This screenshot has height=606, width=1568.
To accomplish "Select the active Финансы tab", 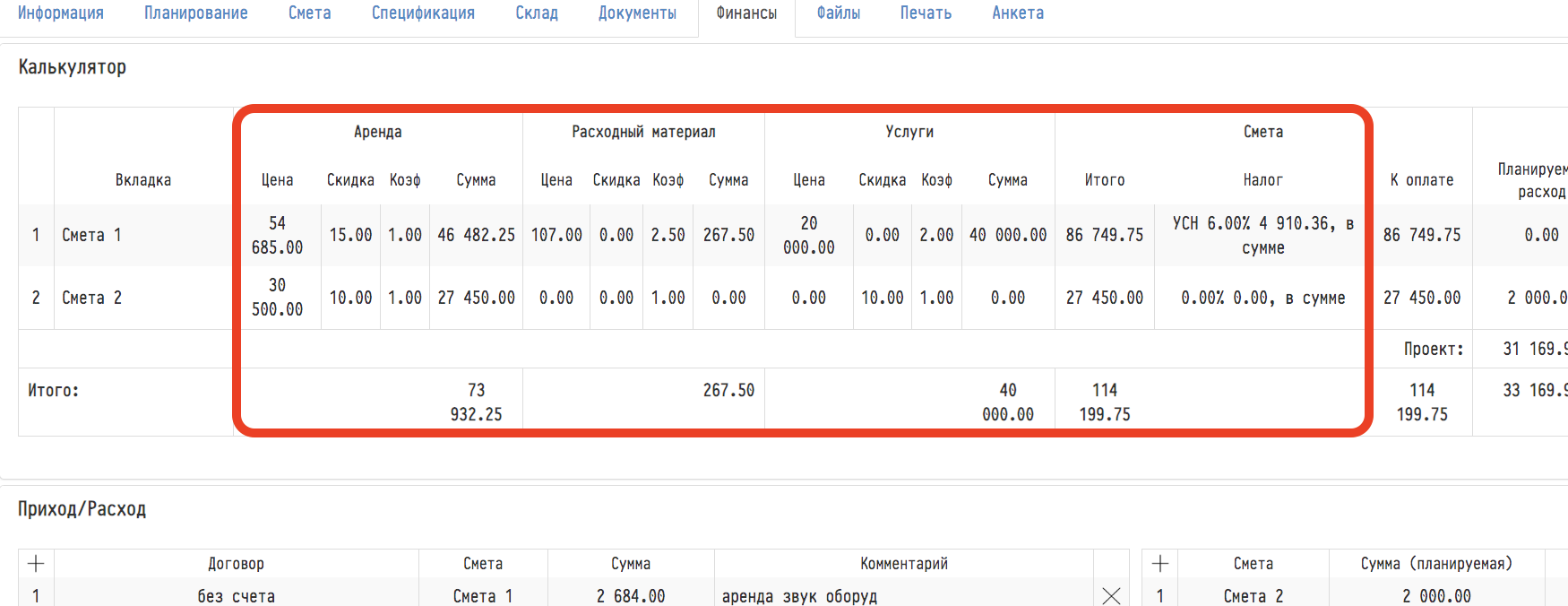I will [746, 13].
